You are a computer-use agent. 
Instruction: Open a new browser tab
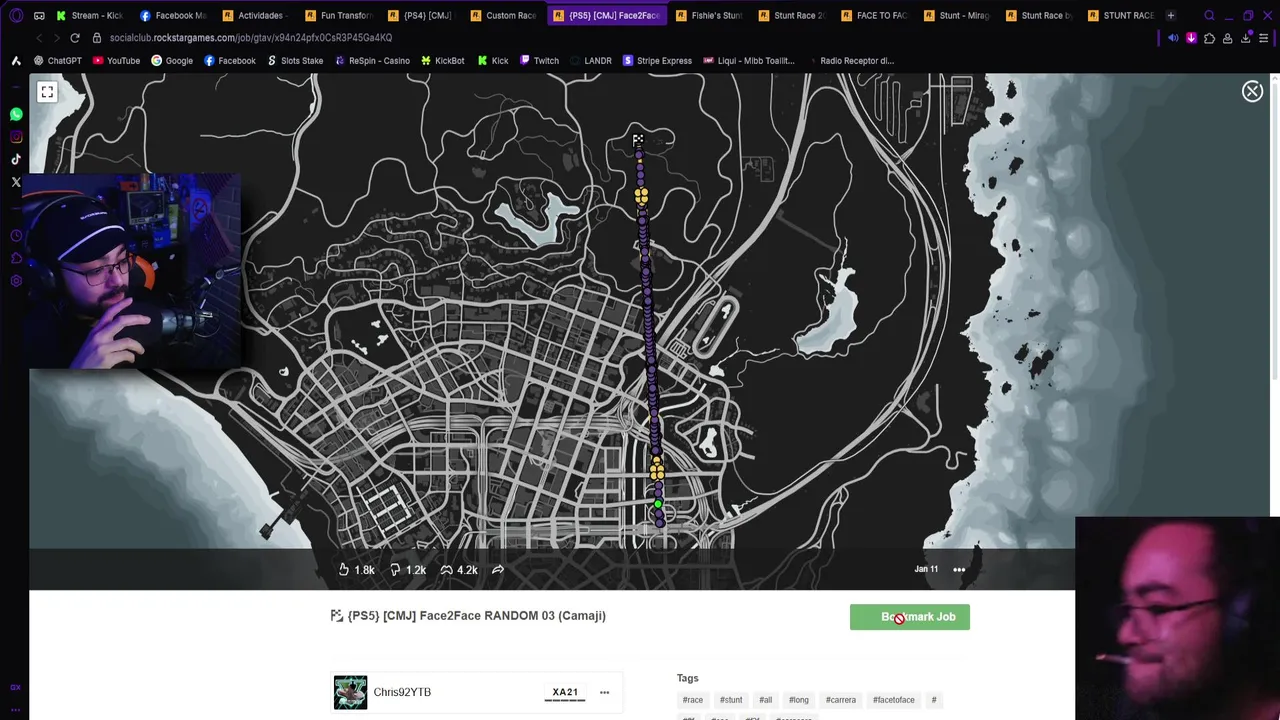tap(1170, 16)
